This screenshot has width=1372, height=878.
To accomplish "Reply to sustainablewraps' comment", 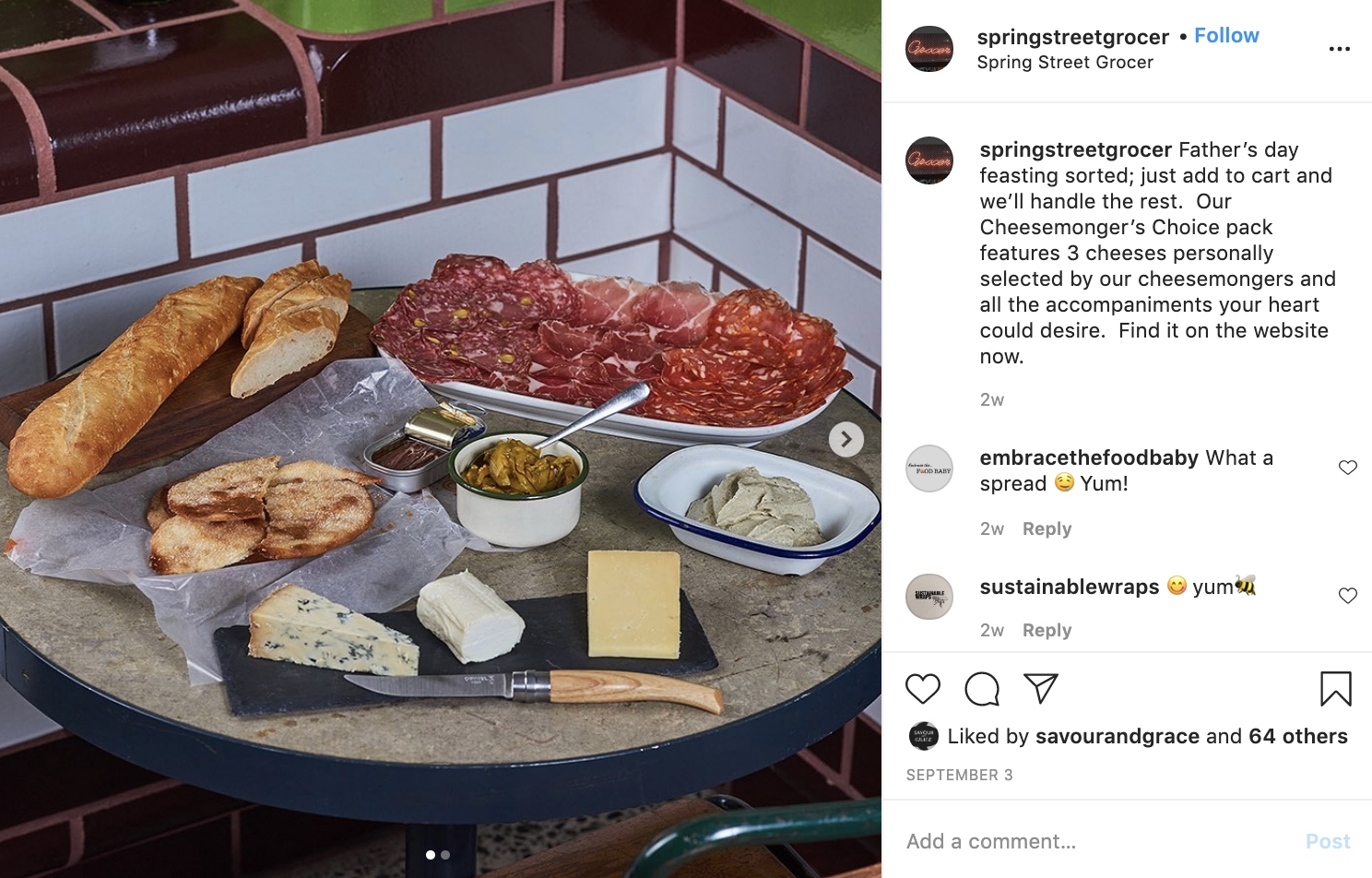I will [1047, 631].
